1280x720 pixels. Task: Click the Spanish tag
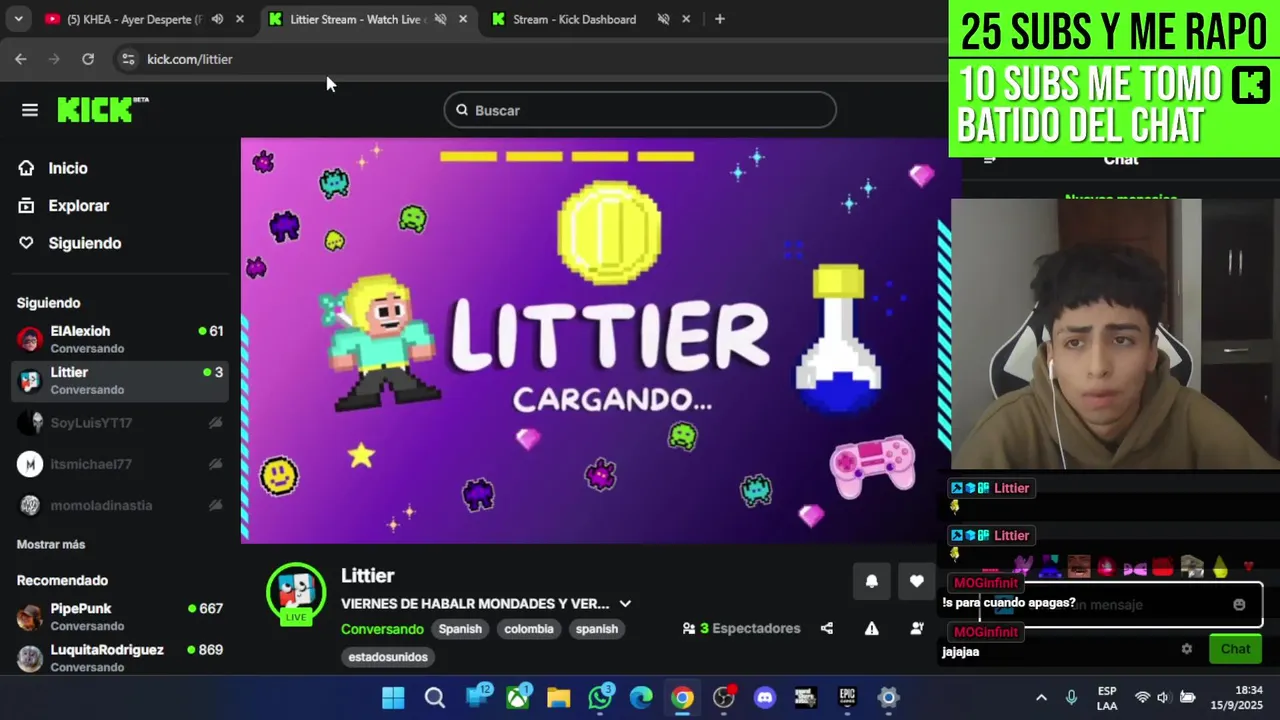460,629
